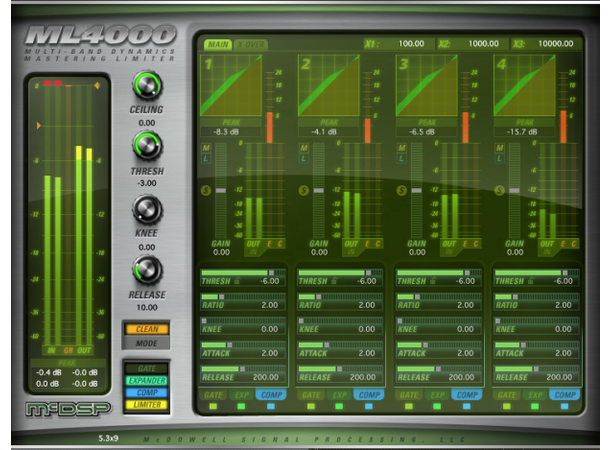Click the band 2 M button

304,148
